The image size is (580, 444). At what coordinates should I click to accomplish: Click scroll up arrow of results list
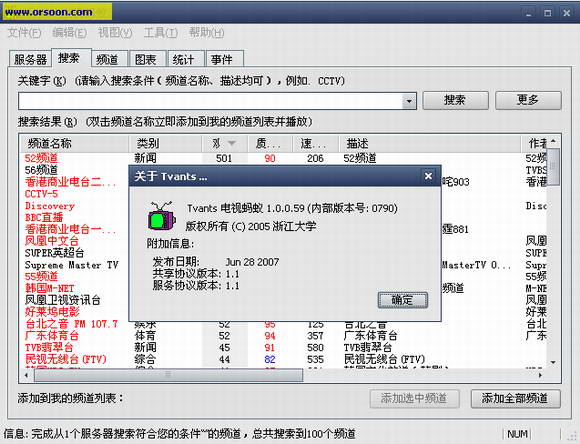click(x=553, y=141)
